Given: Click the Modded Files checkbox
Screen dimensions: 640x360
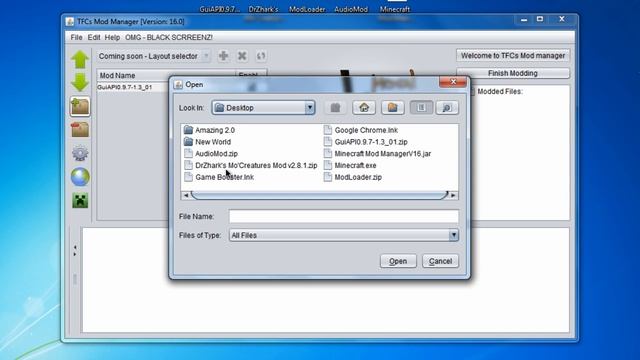Looking at the screenshot, I should pos(473,91).
